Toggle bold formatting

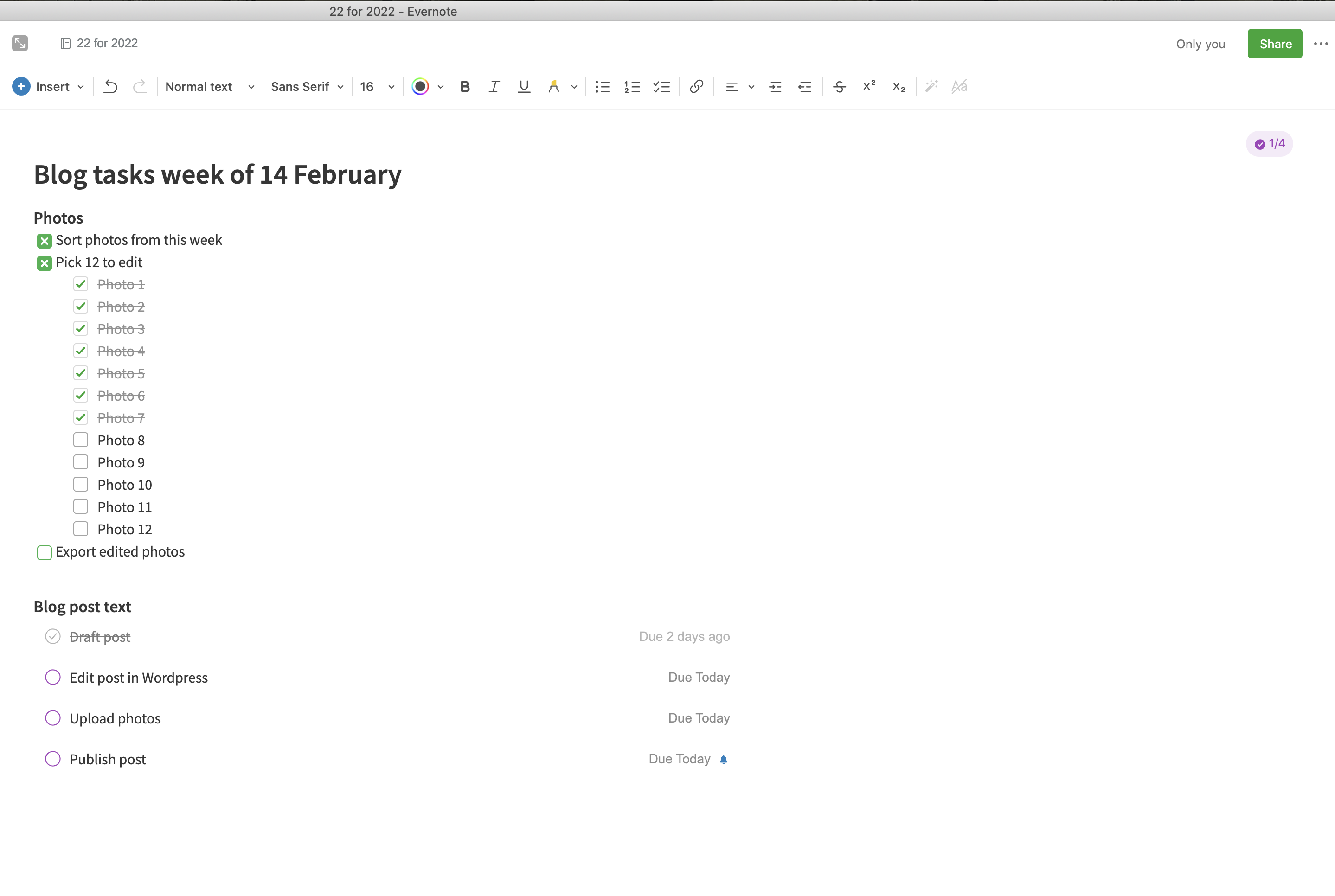click(x=465, y=86)
